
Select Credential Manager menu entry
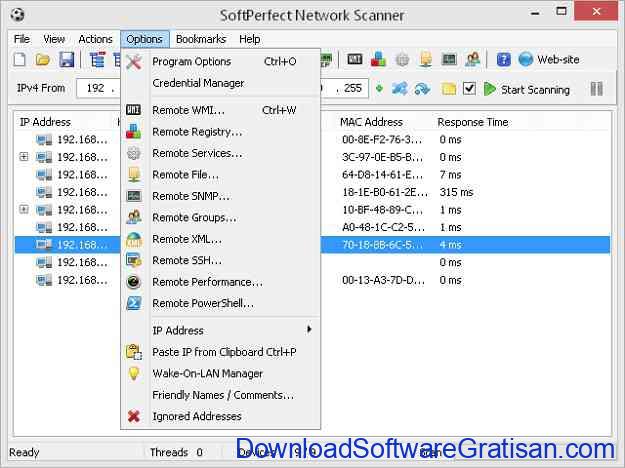[x=220, y=83]
